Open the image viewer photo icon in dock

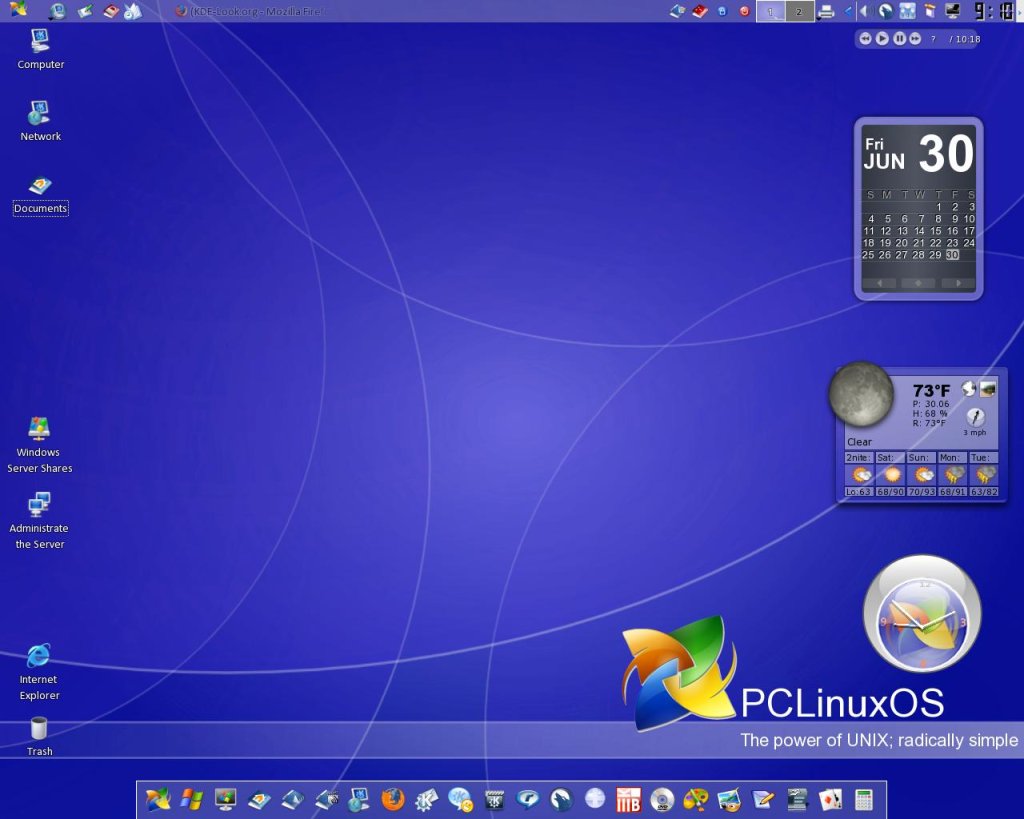point(729,799)
